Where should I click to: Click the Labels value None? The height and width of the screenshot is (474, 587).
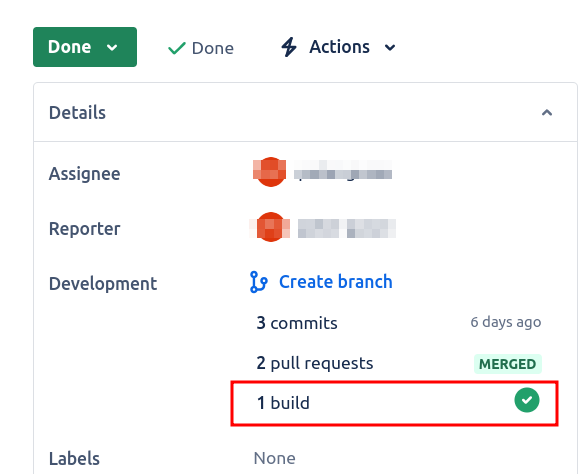pos(274,458)
